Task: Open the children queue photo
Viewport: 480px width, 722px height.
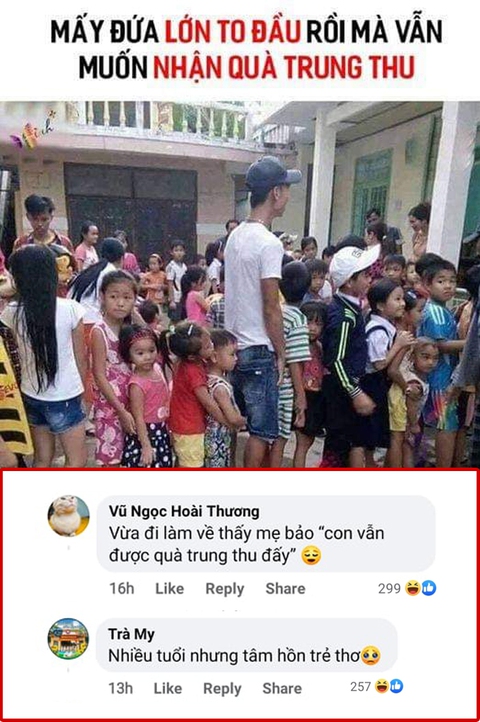Action: pyautogui.click(x=240, y=284)
